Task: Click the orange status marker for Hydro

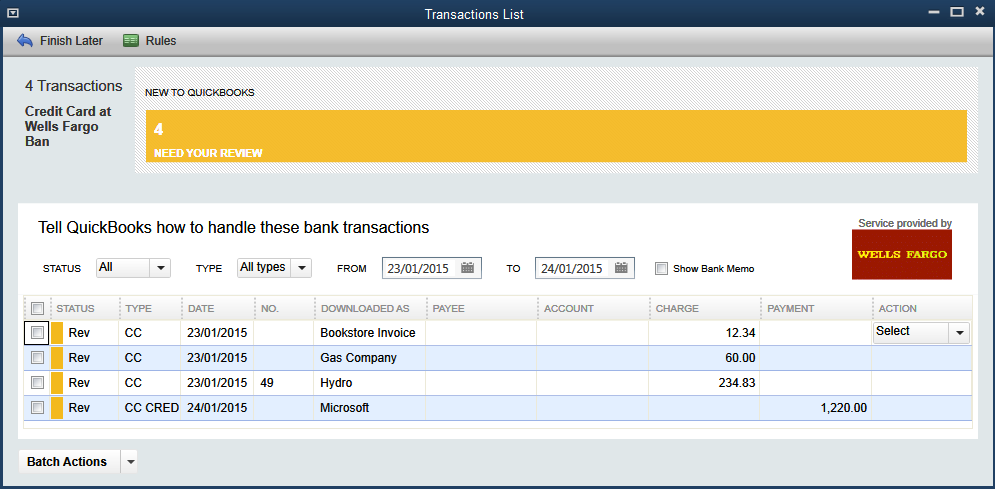Action: pyautogui.click(x=56, y=383)
